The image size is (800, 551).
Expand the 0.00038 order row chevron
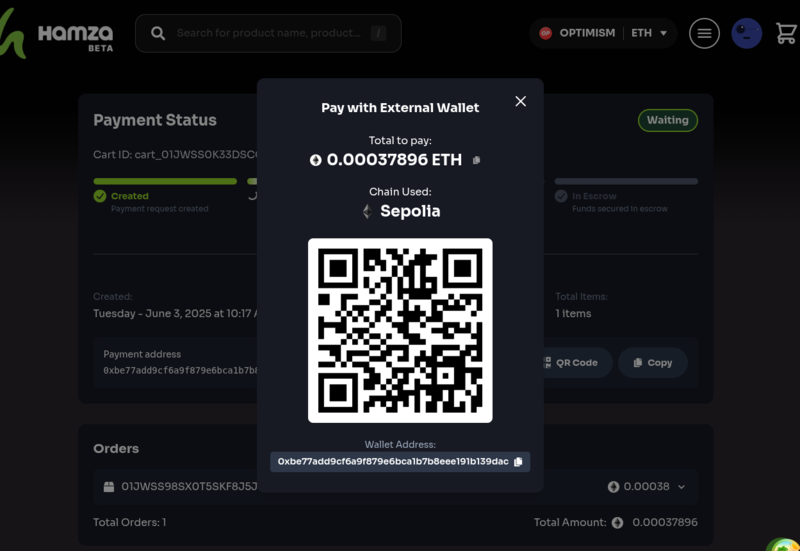(681, 487)
